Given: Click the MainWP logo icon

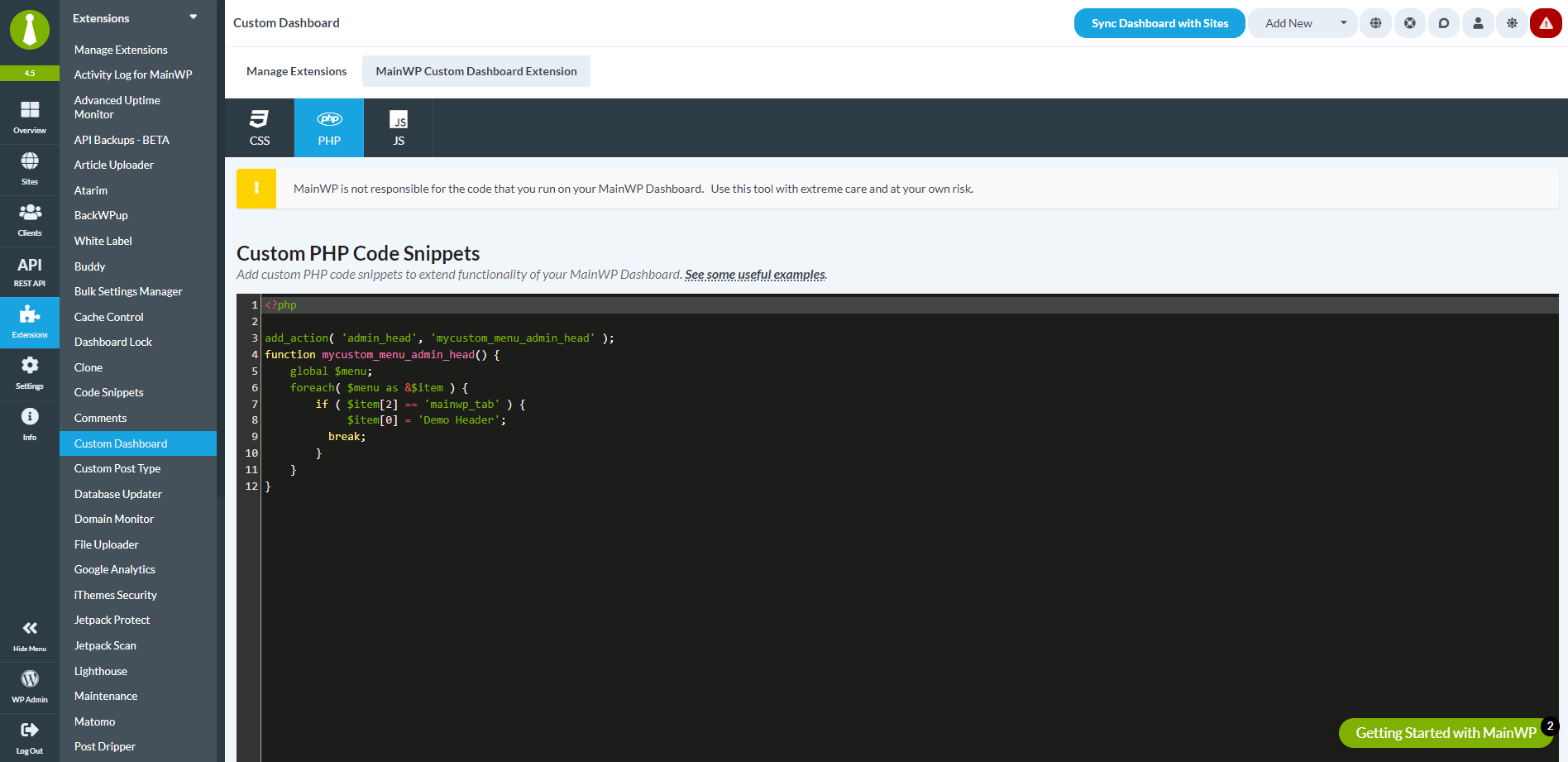Looking at the screenshot, I should point(30,30).
